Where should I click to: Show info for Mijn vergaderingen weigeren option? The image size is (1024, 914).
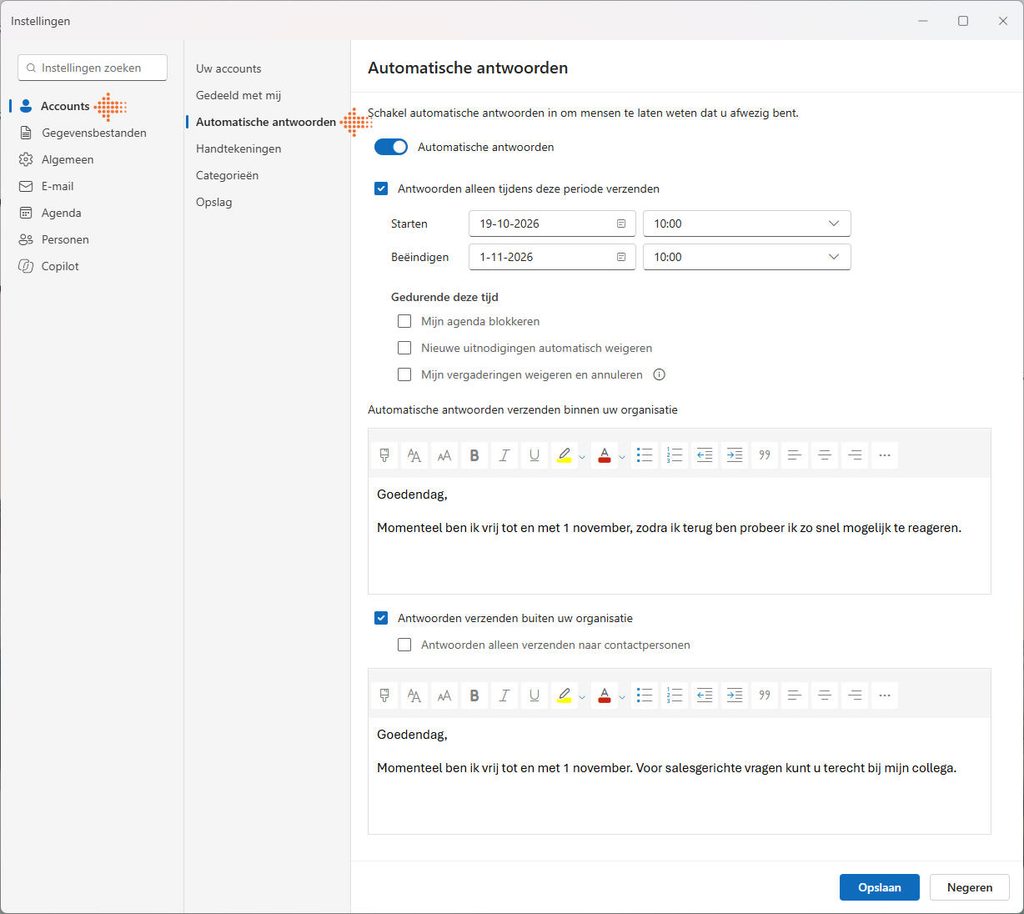click(x=659, y=375)
